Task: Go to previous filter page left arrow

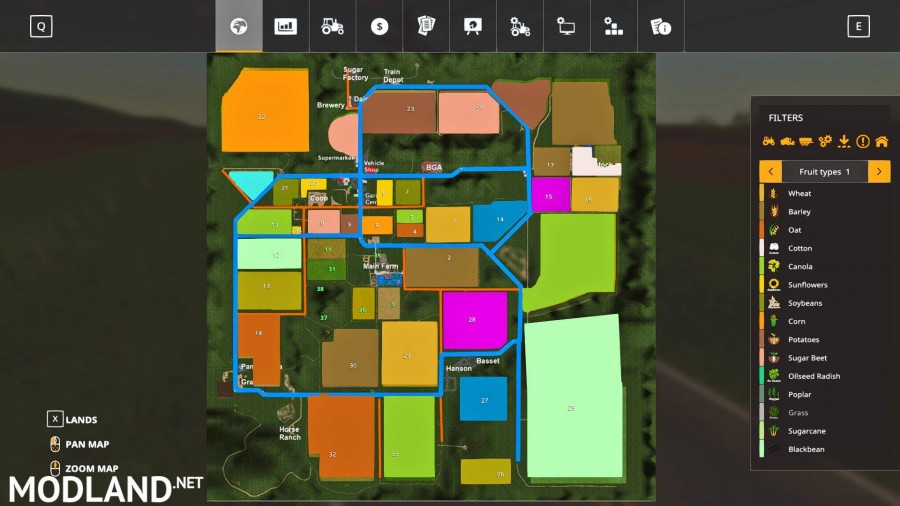Action: [x=770, y=172]
